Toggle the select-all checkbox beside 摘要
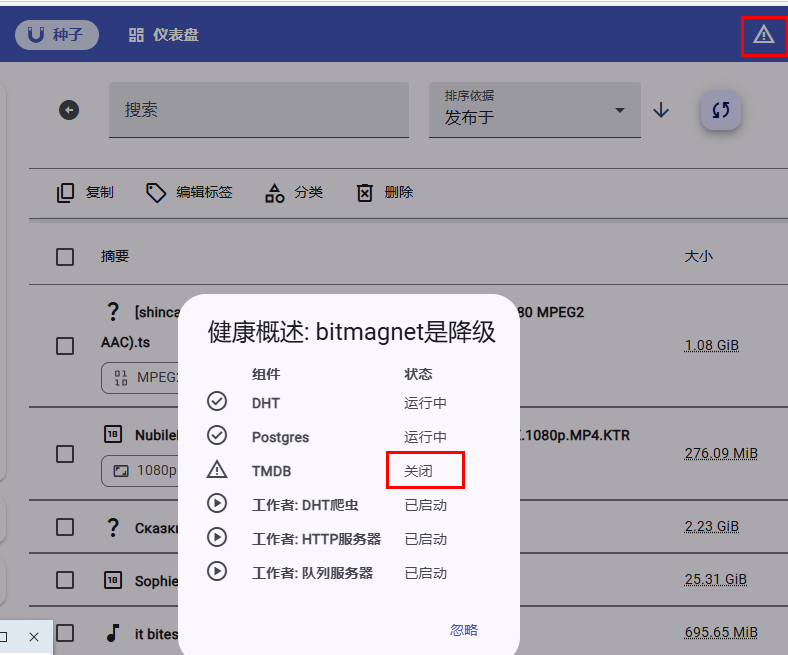Image resolution: width=788 pixels, height=655 pixels. 65,257
